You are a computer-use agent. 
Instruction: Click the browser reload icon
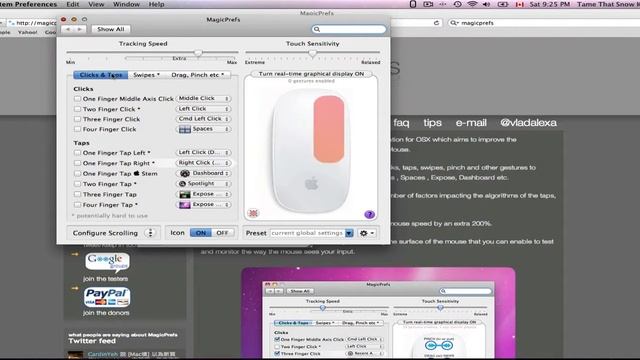click(436, 23)
